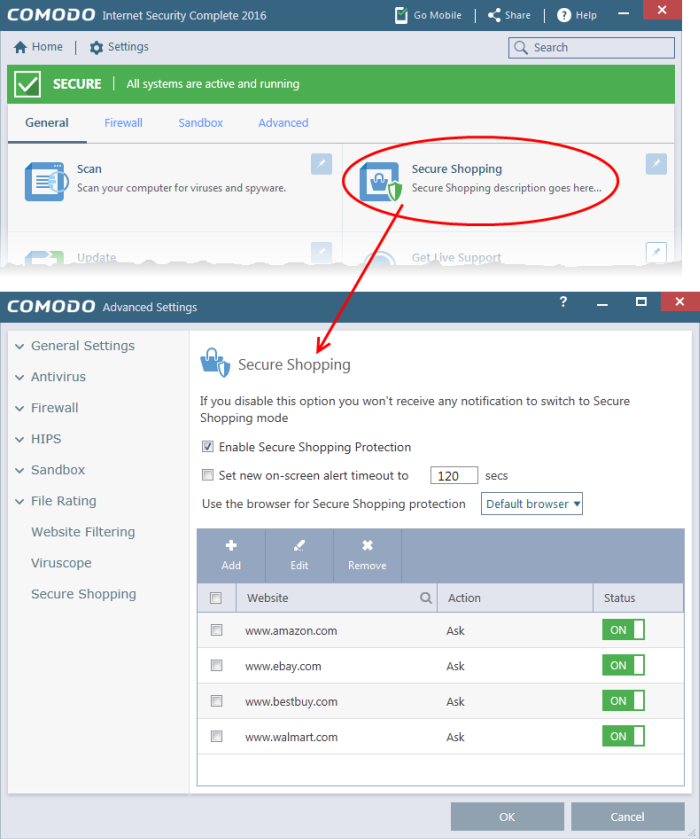Select the General tab
This screenshot has height=839, width=700.
47,123
